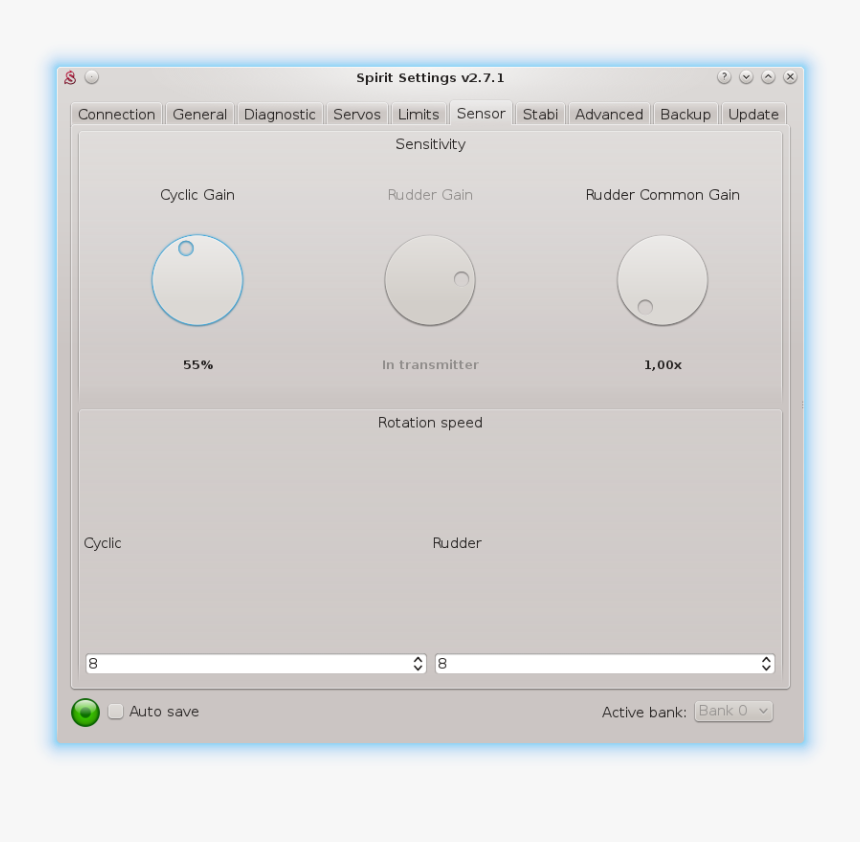Go to the Update tab
Viewport: 860px width, 842px height.
pos(753,114)
